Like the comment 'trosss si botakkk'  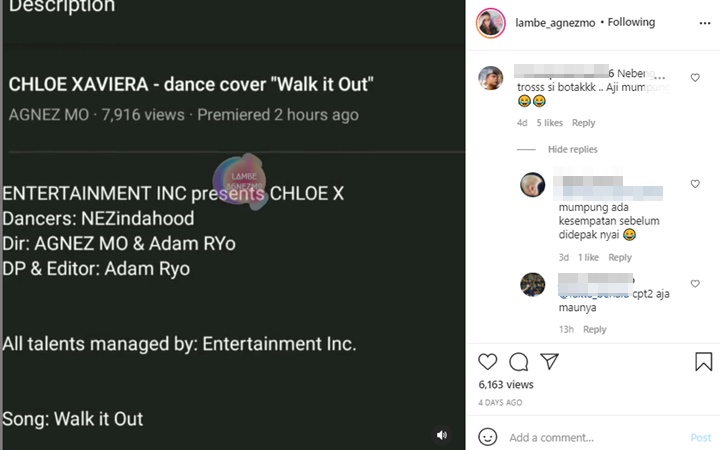tap(695, 78)
